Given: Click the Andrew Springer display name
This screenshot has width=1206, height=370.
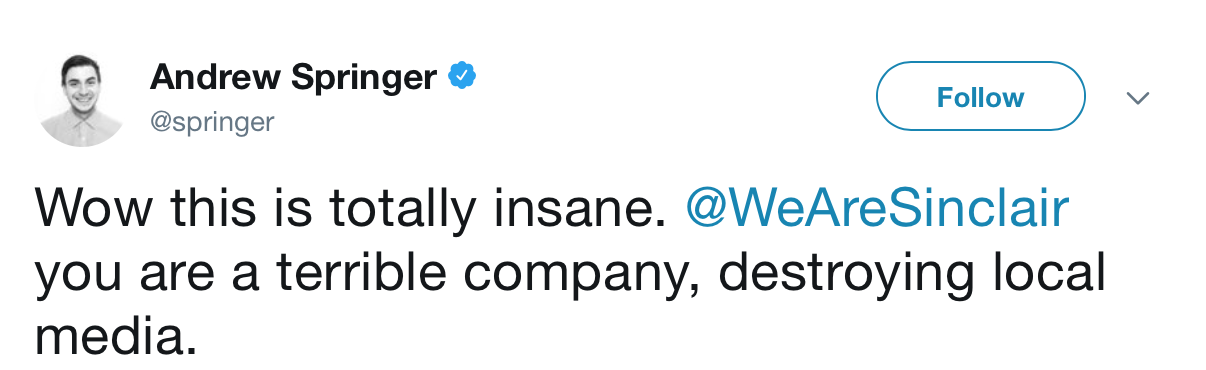Looking at the screenshot, I should [293, 77].
